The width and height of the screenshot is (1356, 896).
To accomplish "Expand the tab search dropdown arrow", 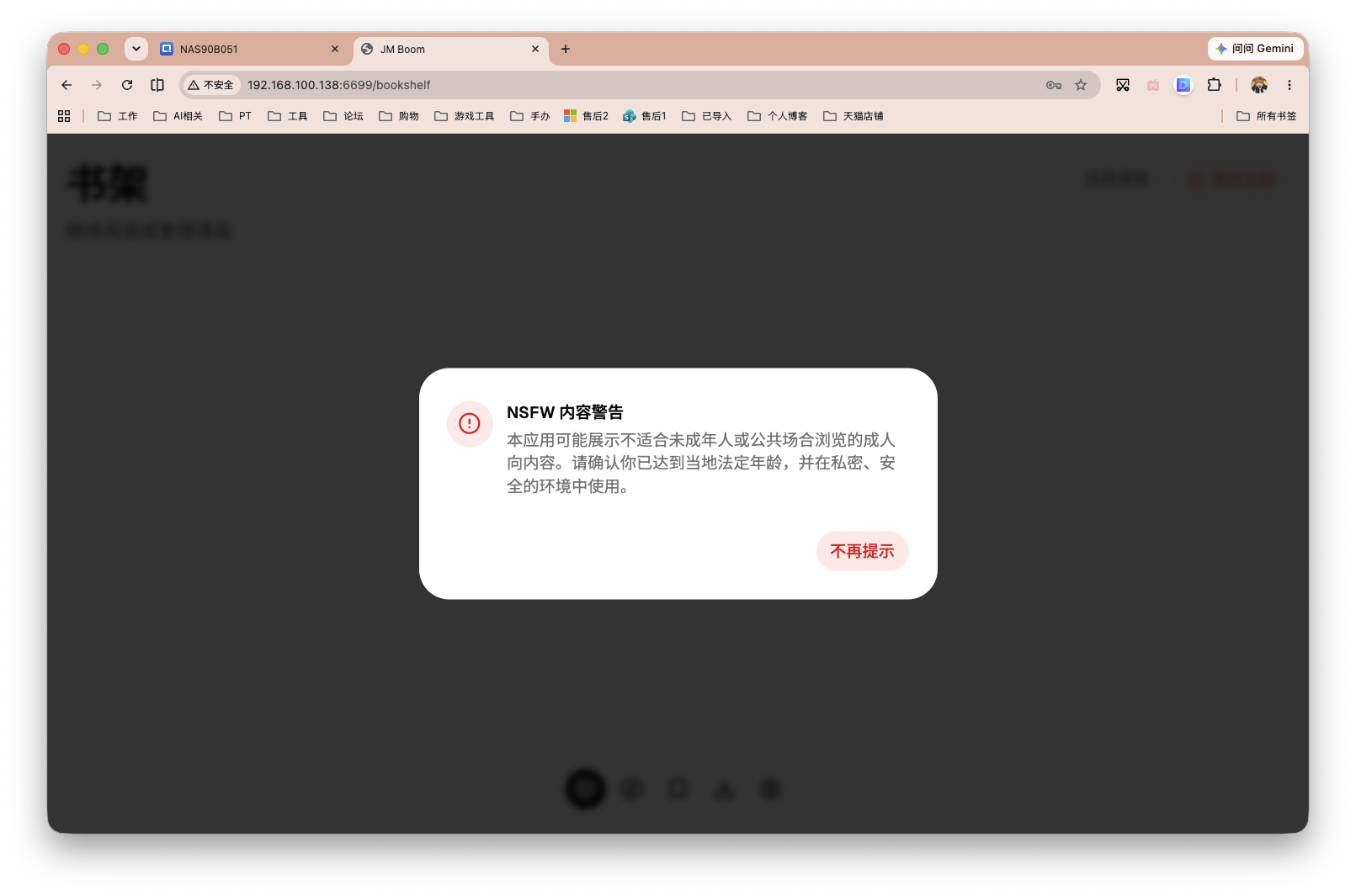I will click(136, 49).
